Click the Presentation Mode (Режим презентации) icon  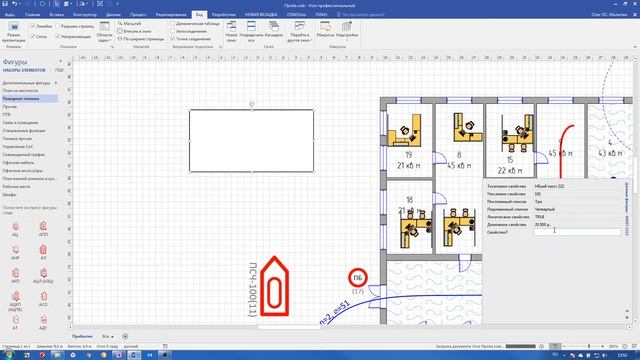tap(13, 32)
